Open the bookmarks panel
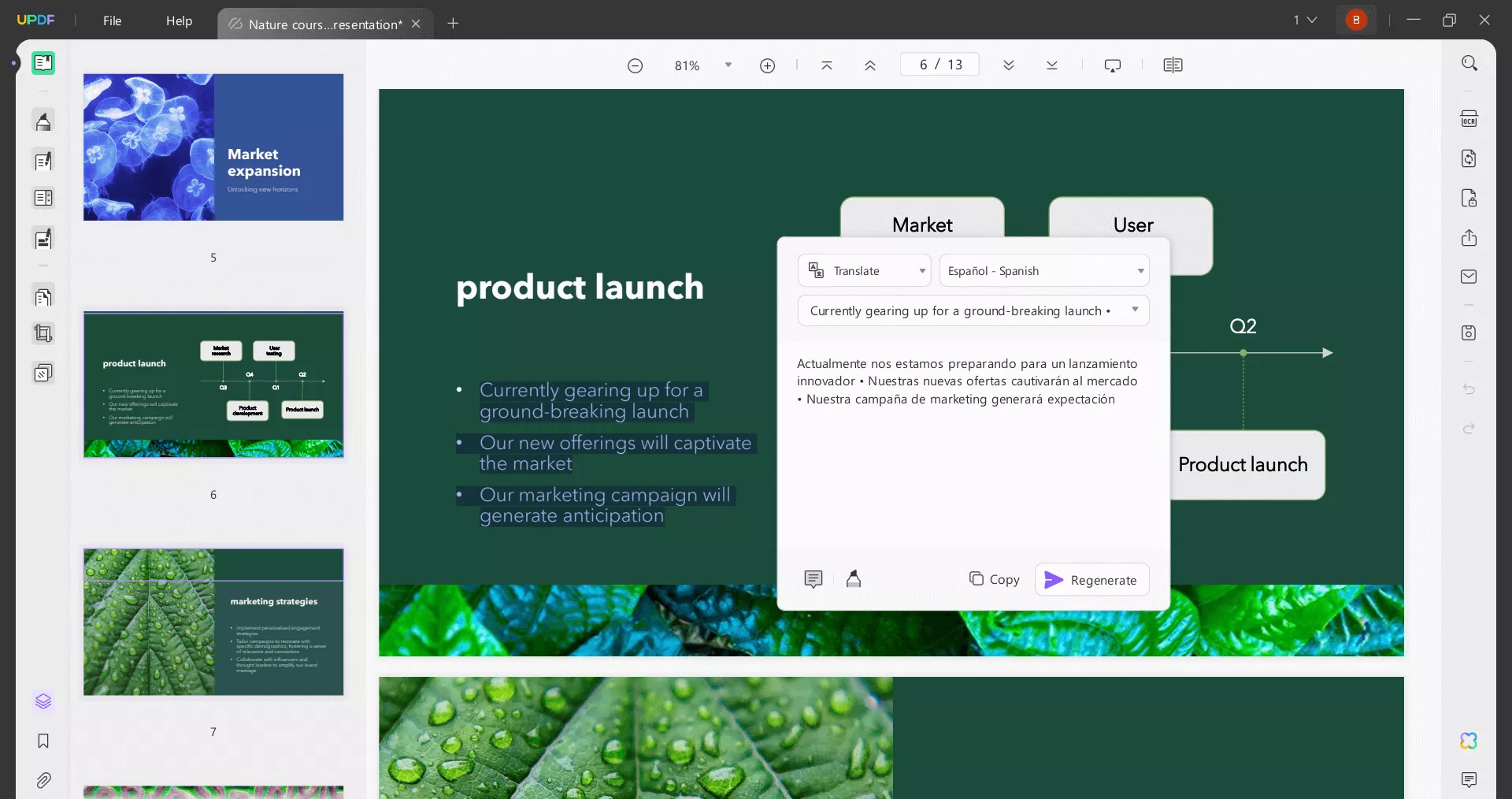The width and height of the screenshot is (1512, 799). click(x=43, y=741)
